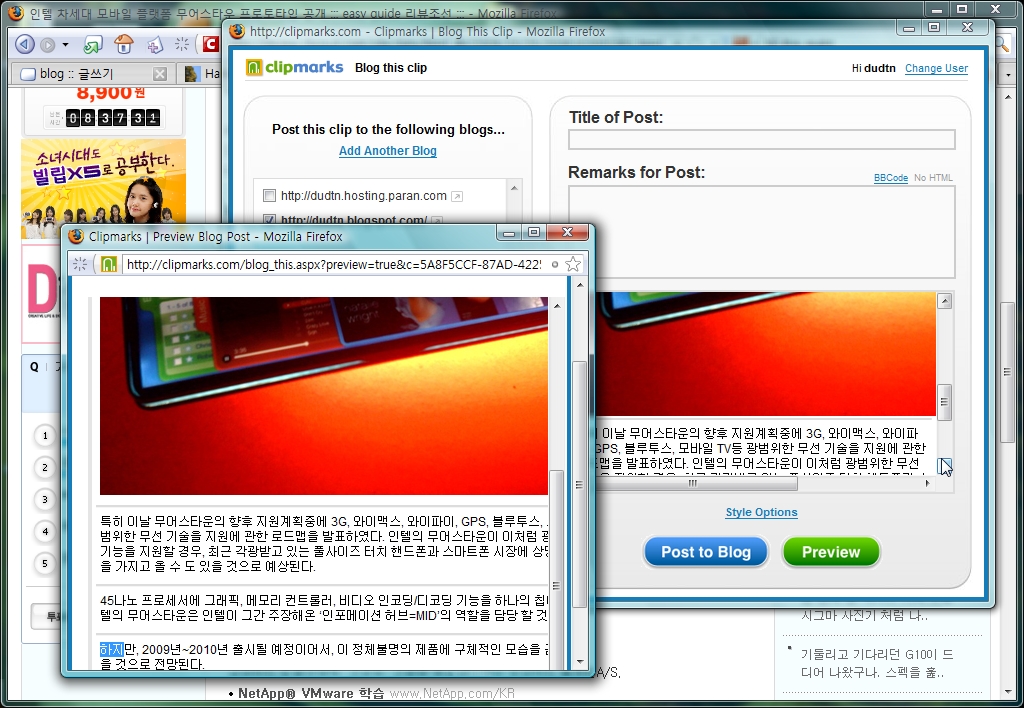Click the add-bookmark page icon with plus
This screenshot has width=1024, height=708.
click(154, 44)
